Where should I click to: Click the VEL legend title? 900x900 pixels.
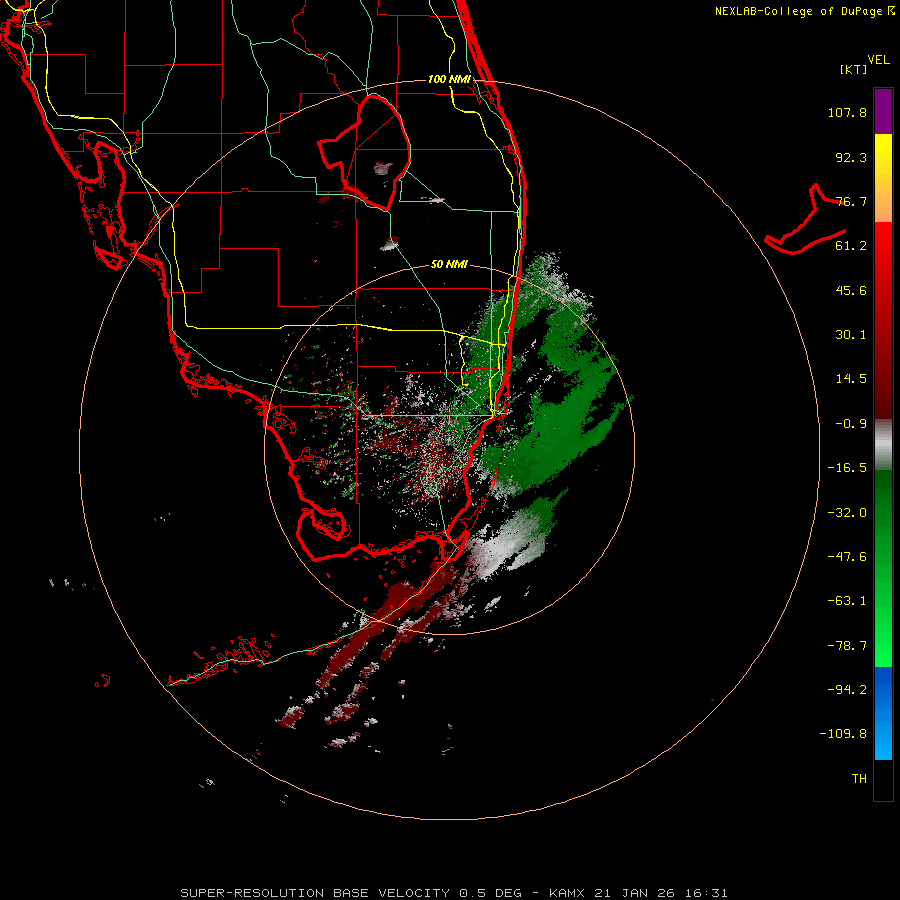pos(878,60)
